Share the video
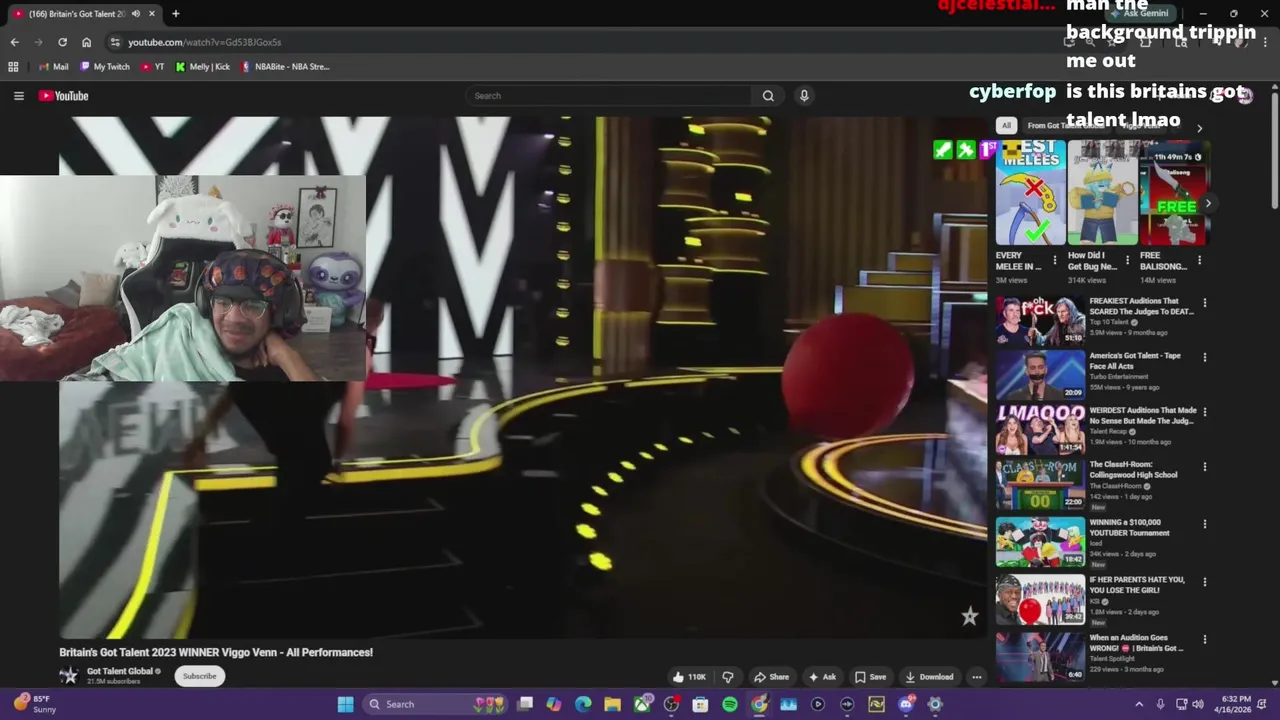 [771, 677]
